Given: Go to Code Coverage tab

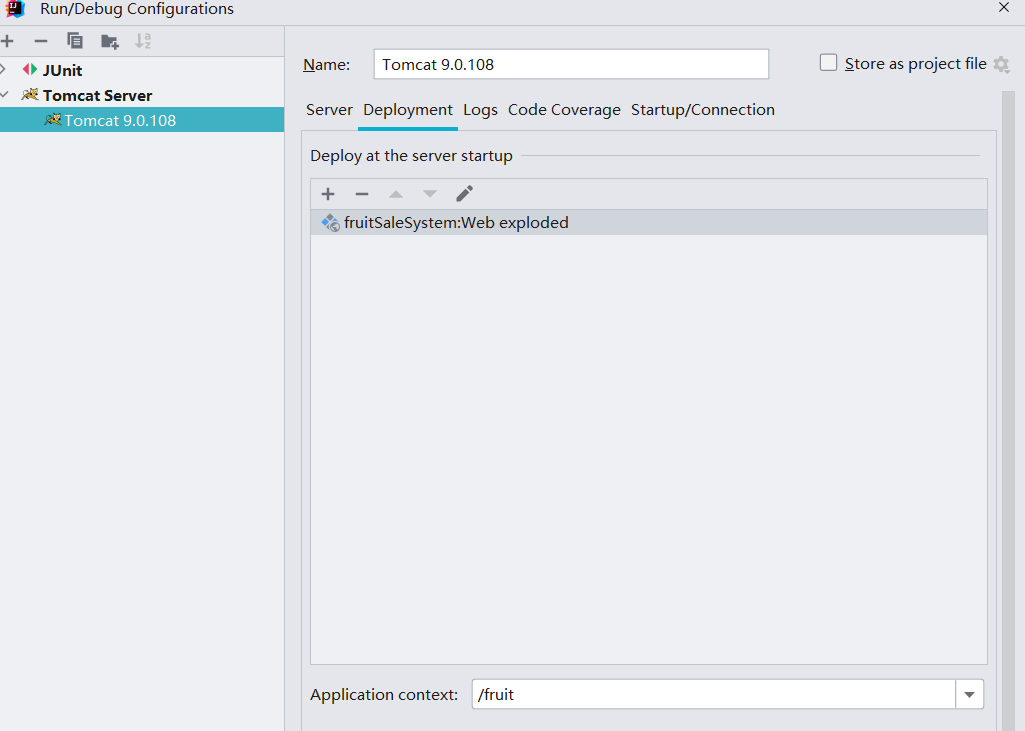Looking at the screenshot, I should [564, 110].
